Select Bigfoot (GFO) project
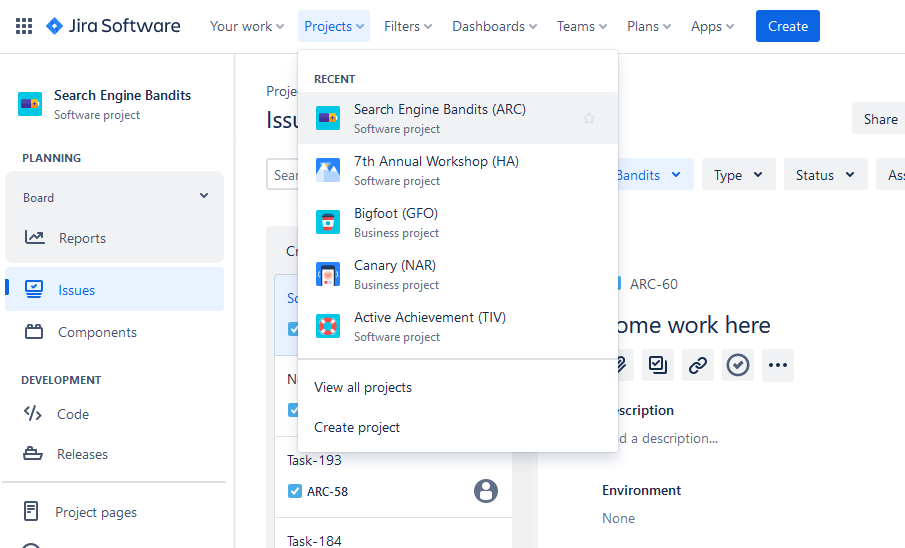 coord(458,222)
